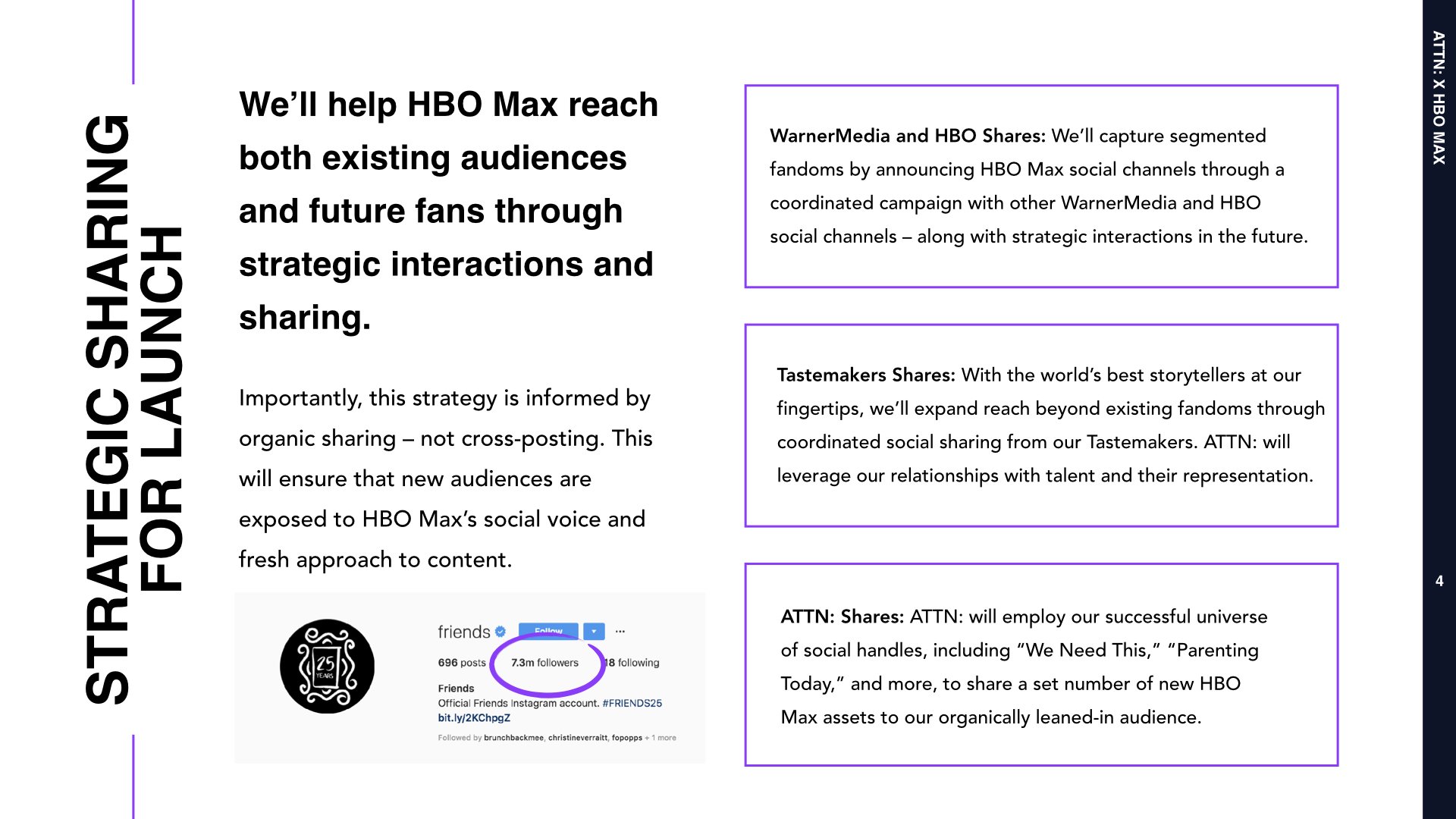This screenshot has width=1456, height=819.
Task: Click the #FRIENDS25 hashtag
Action: [x=632, y=704]
